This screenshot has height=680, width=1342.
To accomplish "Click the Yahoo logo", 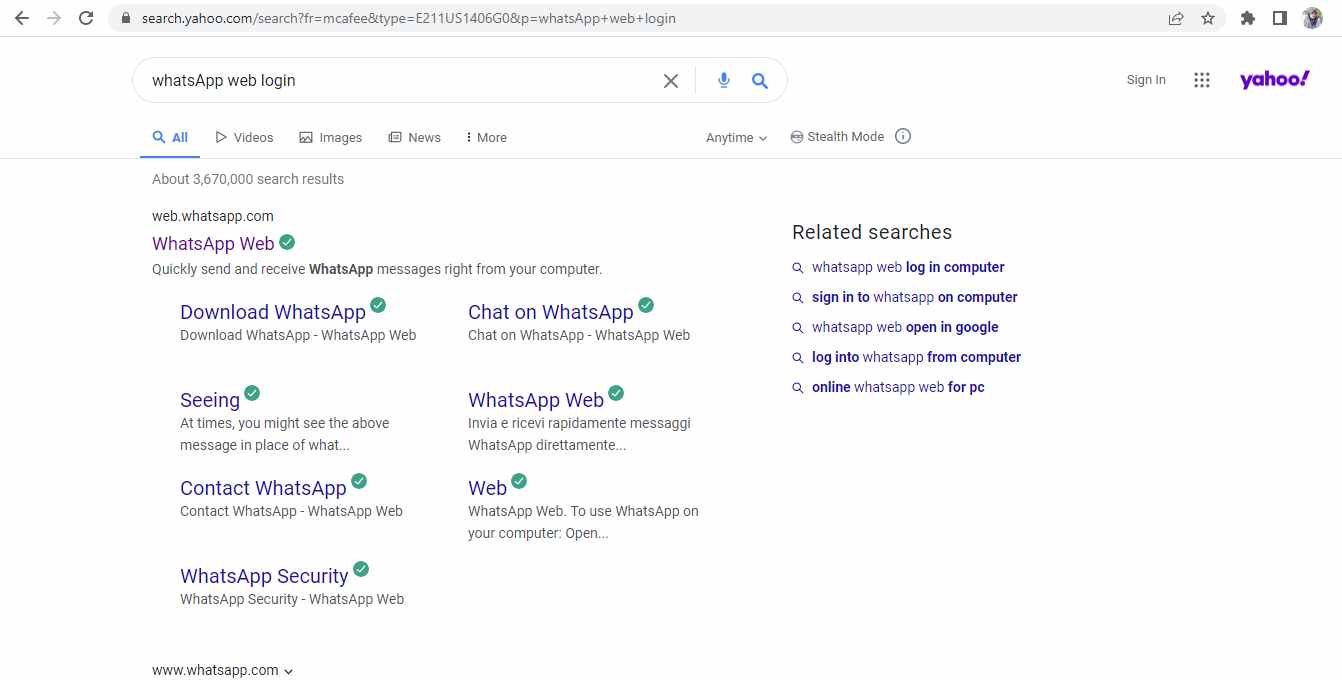I will coord(1274,80).
